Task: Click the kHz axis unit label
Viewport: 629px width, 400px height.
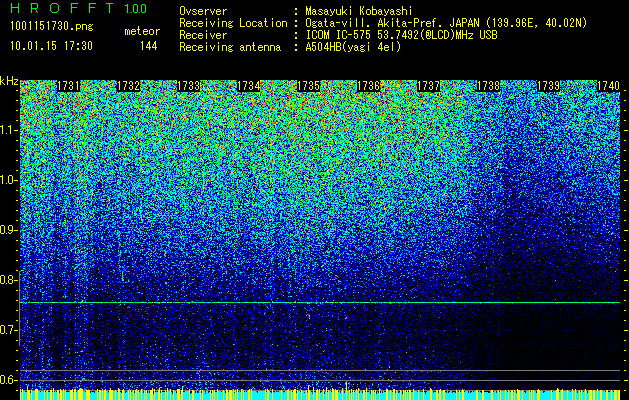Action: [x=9, y=81]
